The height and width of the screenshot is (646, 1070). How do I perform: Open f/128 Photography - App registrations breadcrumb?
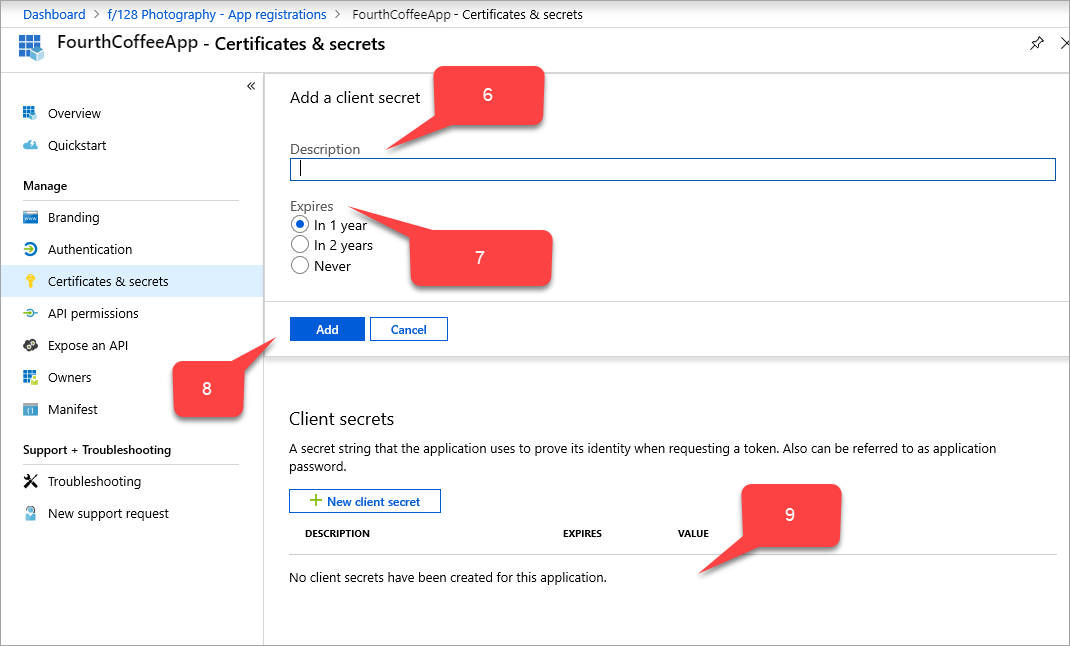pos(217,14)
